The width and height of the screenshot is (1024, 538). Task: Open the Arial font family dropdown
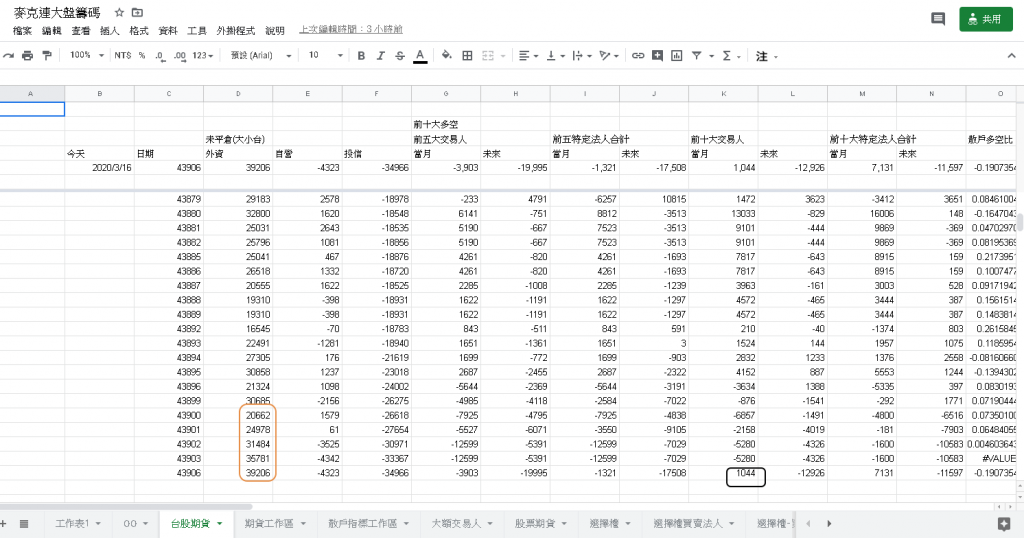point(255,56)
